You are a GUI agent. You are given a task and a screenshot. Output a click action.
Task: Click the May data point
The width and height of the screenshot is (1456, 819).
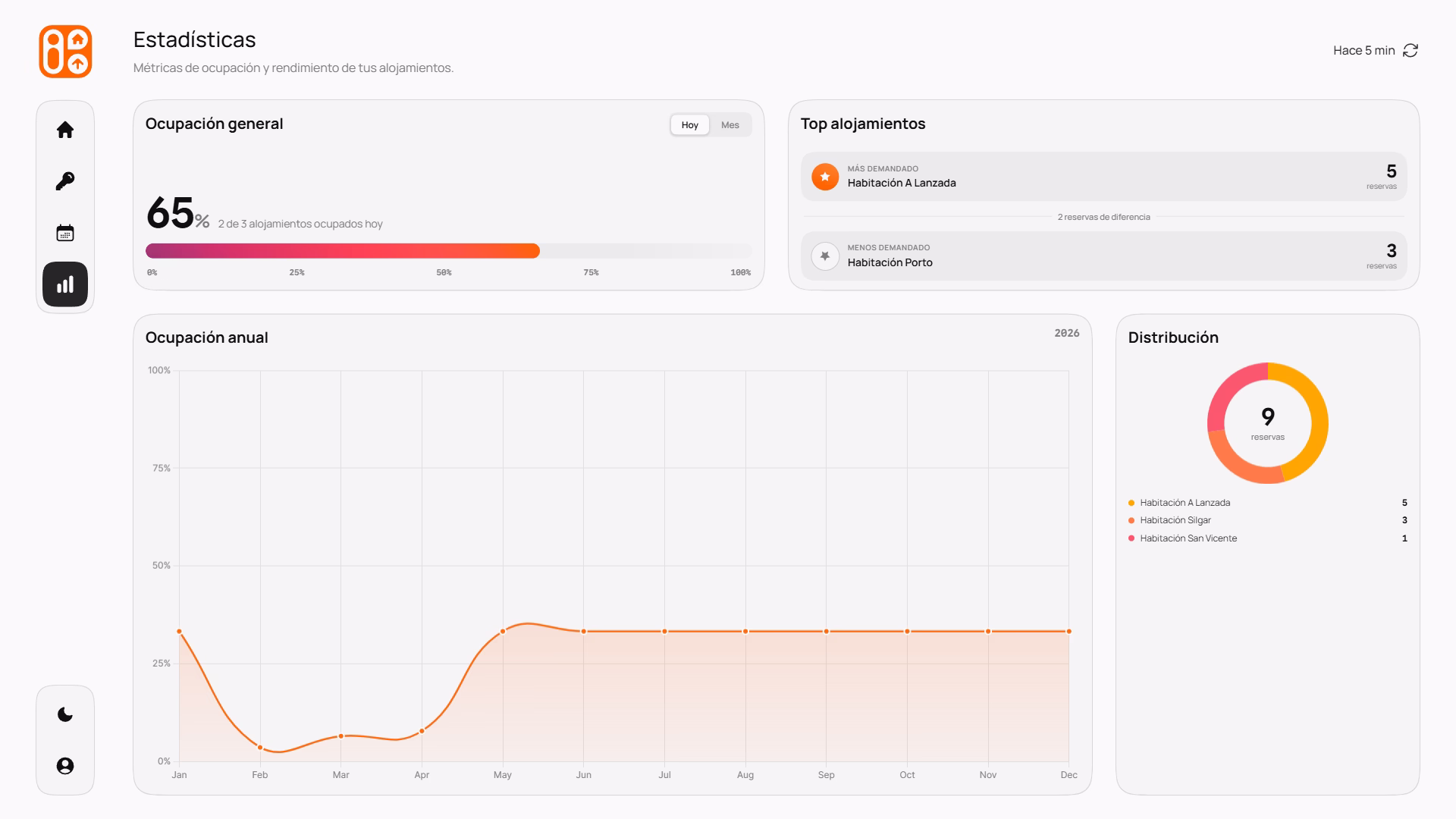click(x=503, y=632)
